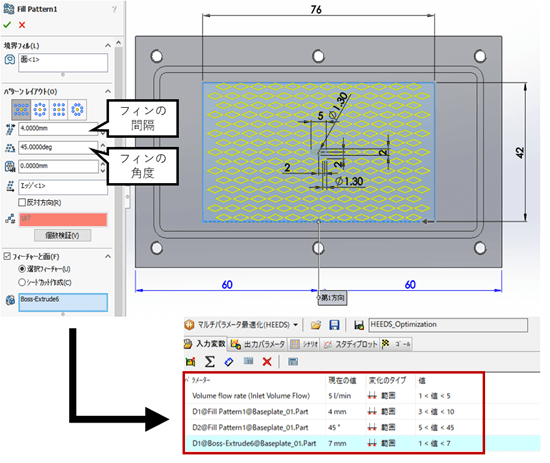Switch to the スタディプロット tab

coord(350,344)
